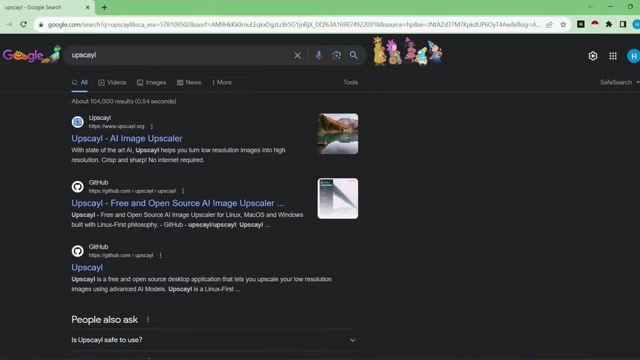Open the three-dot menu for upscayl.org result
The image size is (640, 360).
tap(152, 127)
